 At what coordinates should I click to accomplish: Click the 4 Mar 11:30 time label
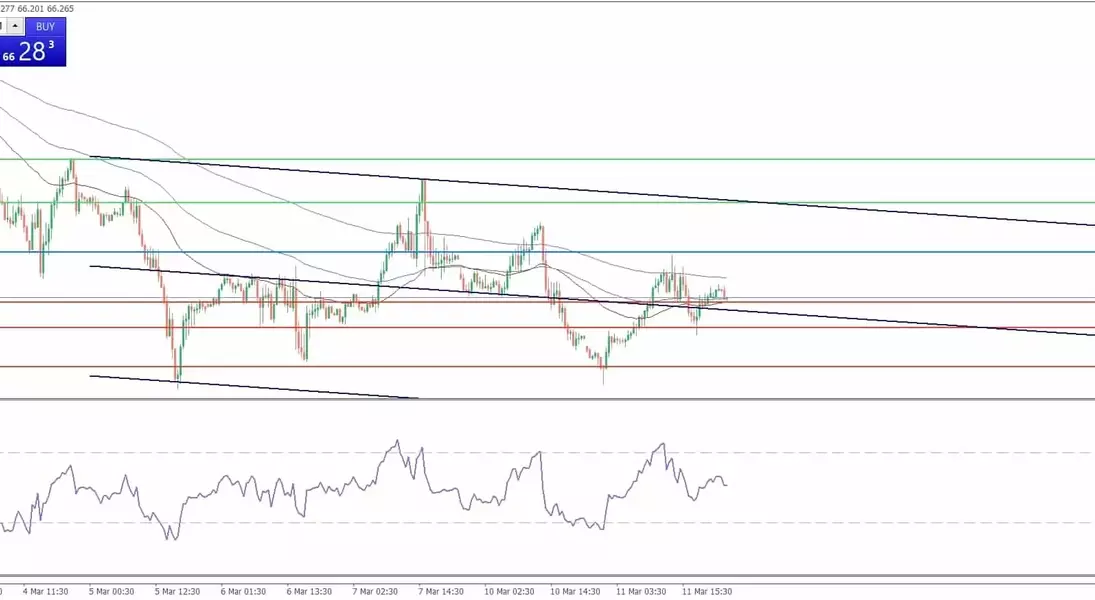coord(45,591)
